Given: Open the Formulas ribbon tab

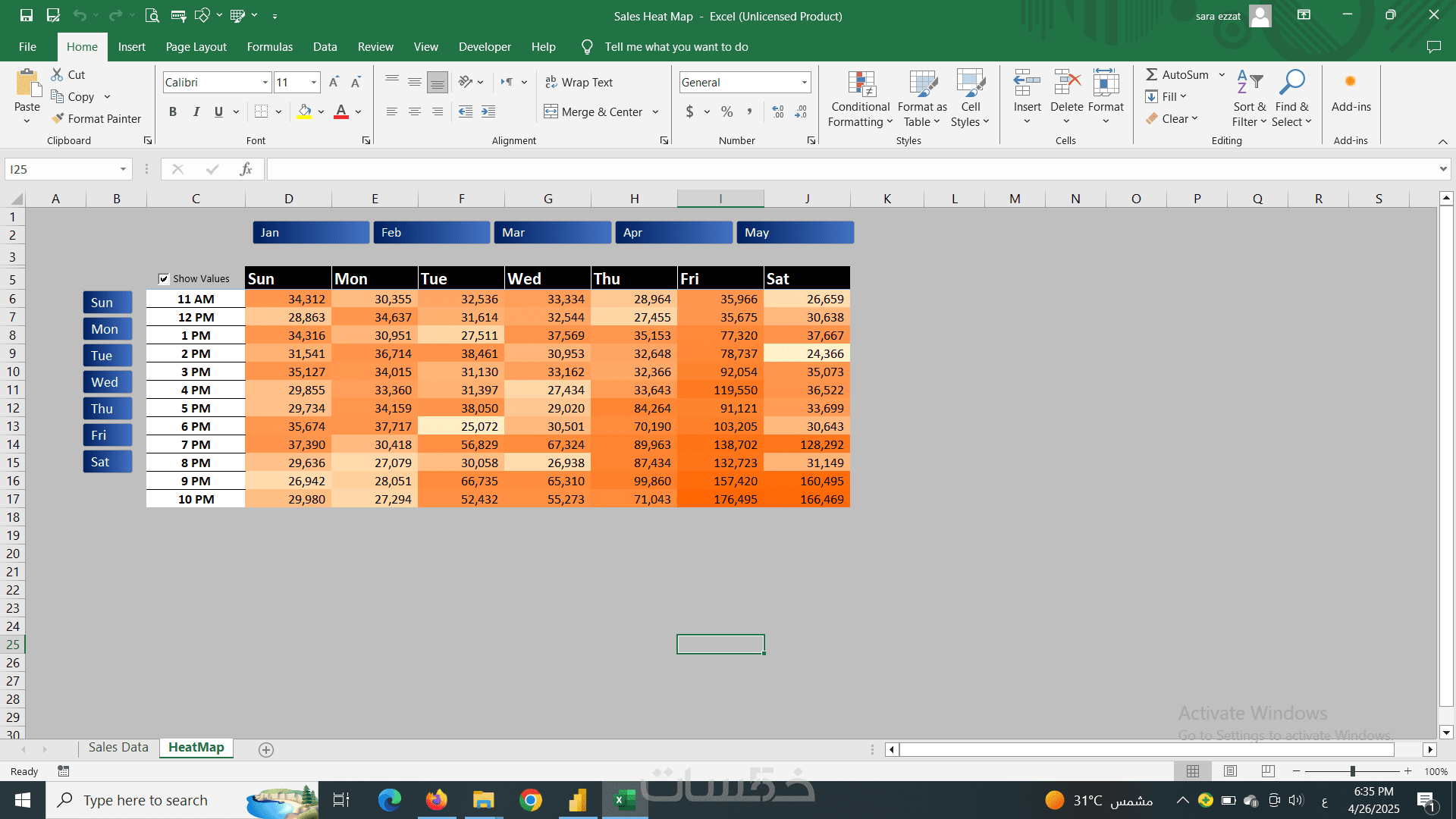Looking at the screenshot, I should pyautogui.click(x=269, y=47).
